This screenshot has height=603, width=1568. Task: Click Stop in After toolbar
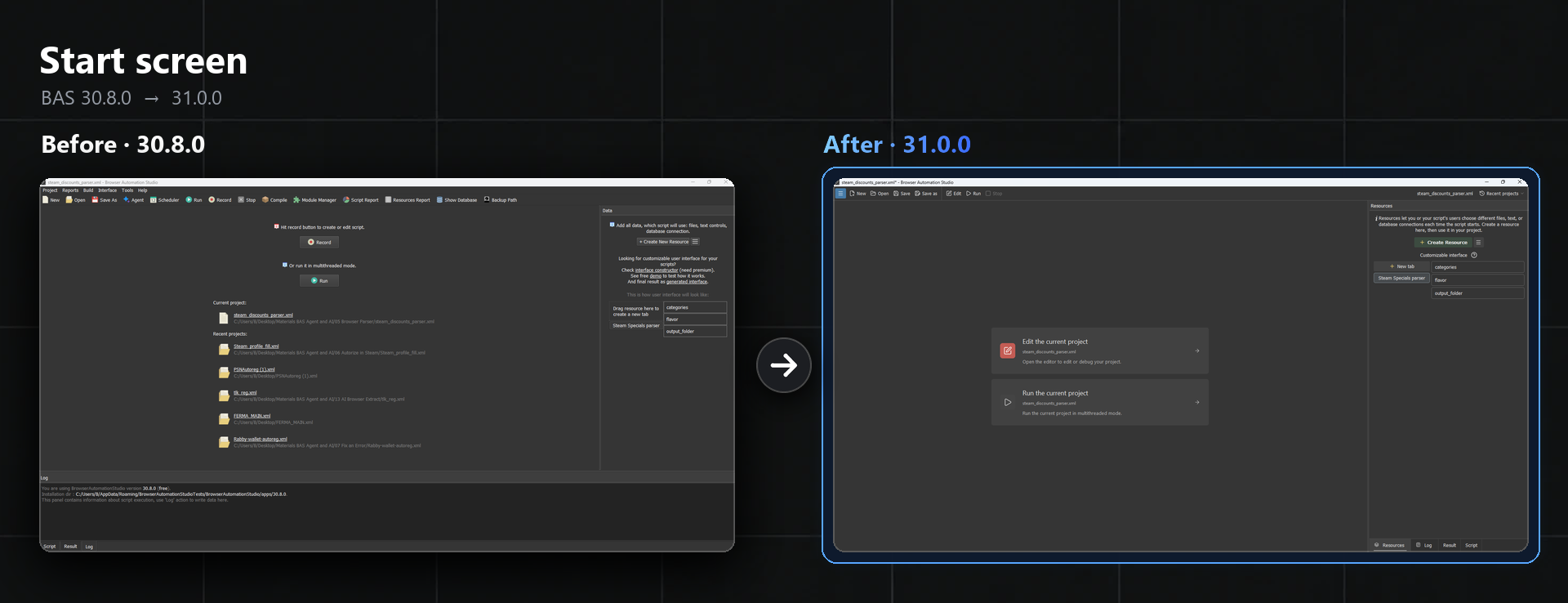tap(994, 194)
